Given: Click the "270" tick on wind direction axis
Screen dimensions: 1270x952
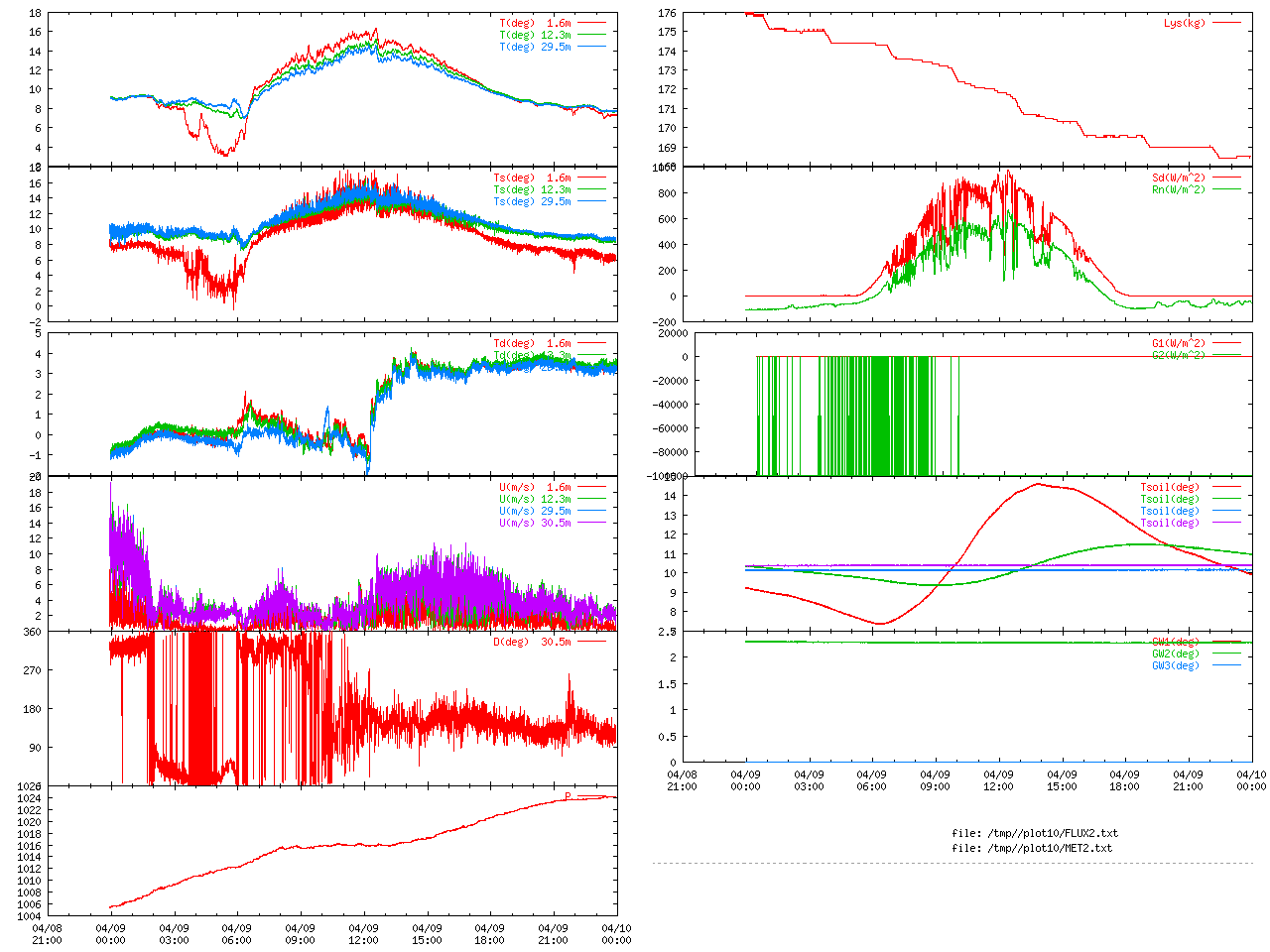Looking at the screenshot, I should (33, 671).
